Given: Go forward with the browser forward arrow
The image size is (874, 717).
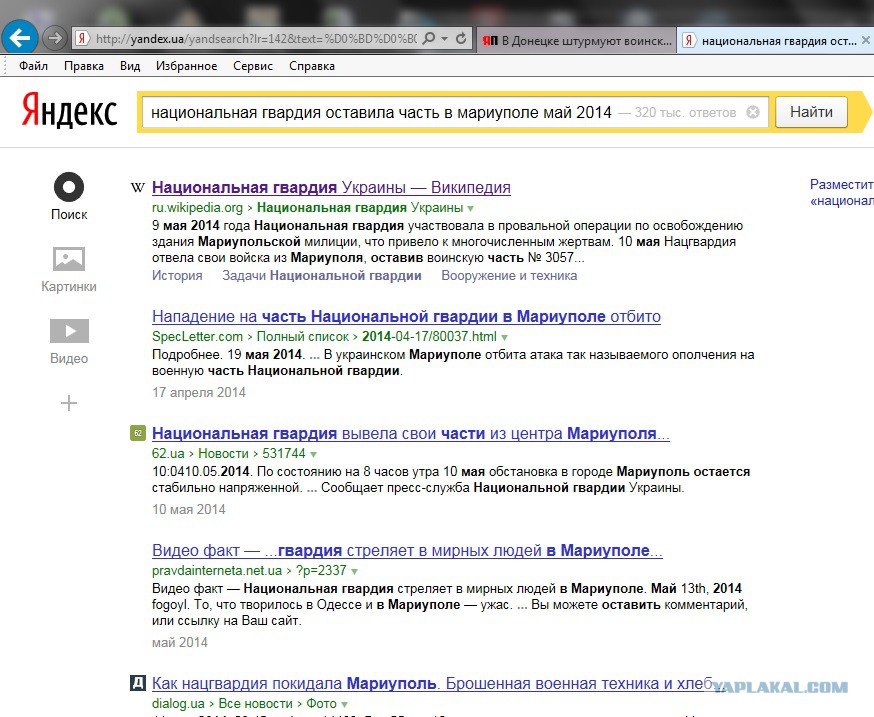Looking at the screenshot, I should coord(55,38).
